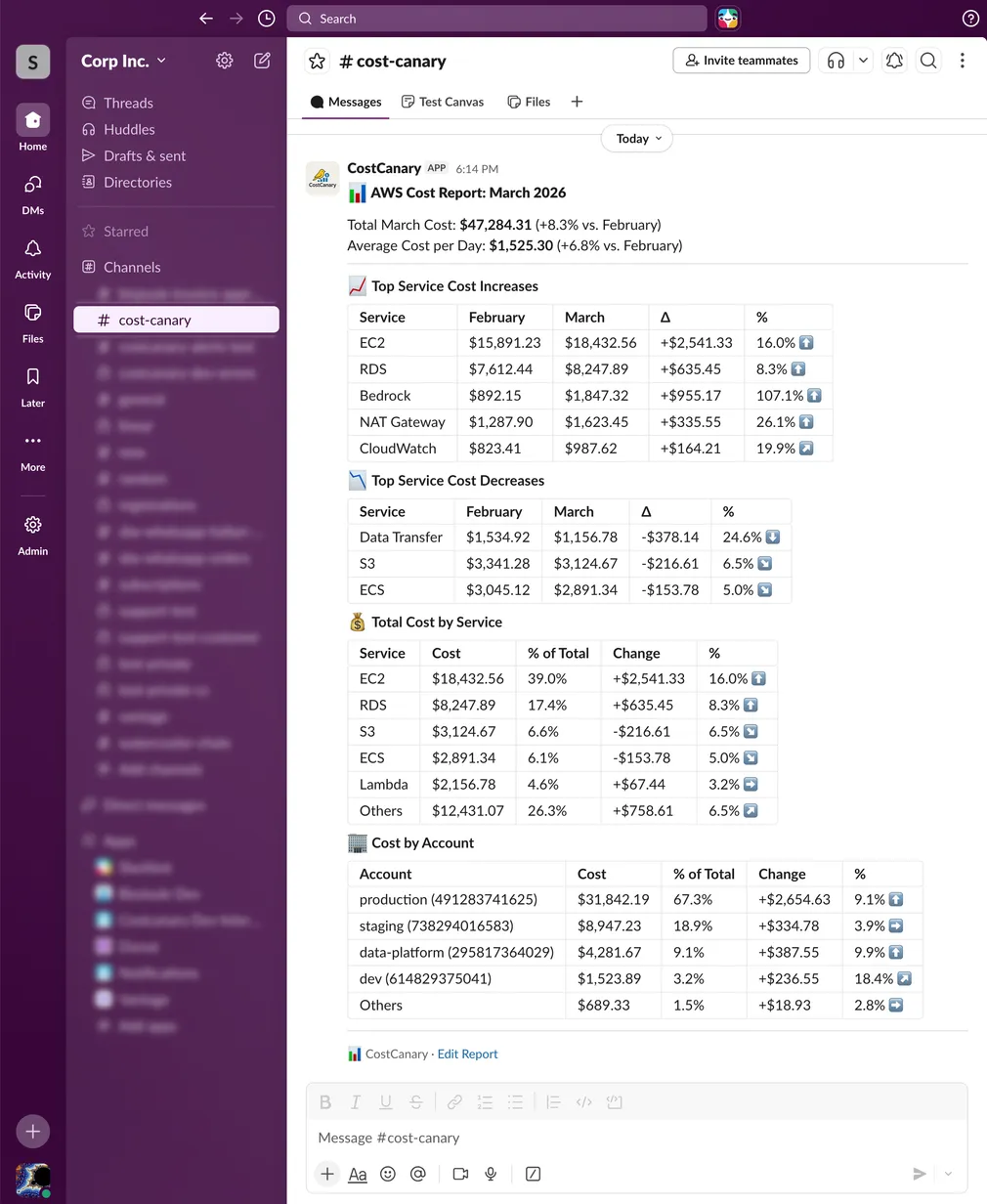Viewport: 987px width, 1204px height.
Task: Toggle underline formatting in composer
Action: point(386,1102)
